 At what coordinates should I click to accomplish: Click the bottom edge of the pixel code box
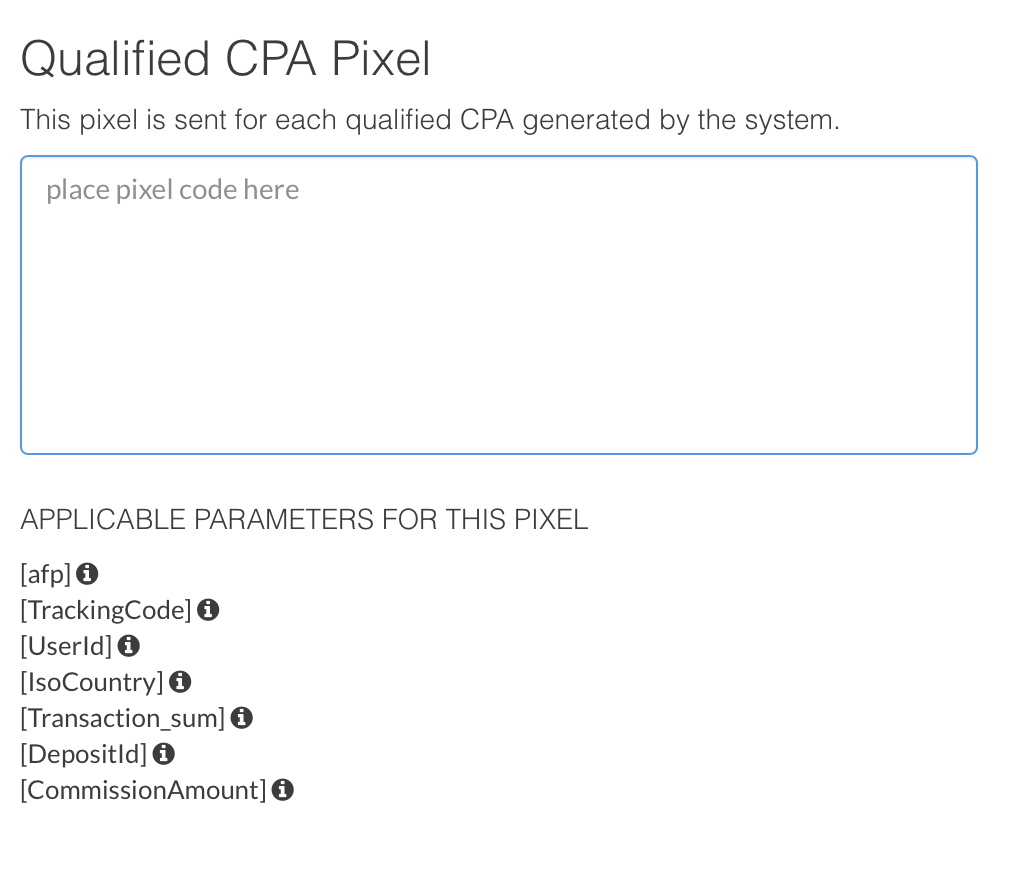click(x=499, y=454)
